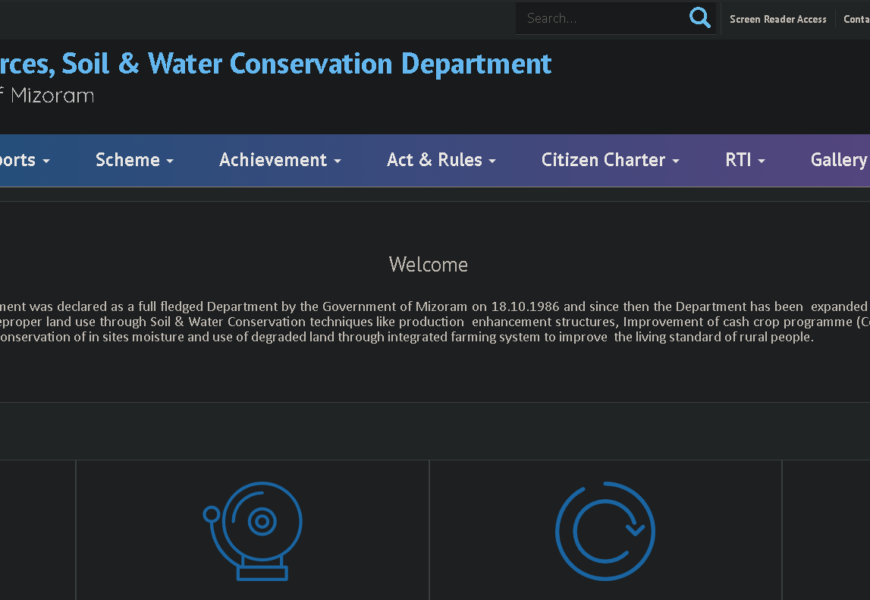Expand the Achievement menu
Image resolution: width=870 pixels, height=600 pixels.
[280, 160]
